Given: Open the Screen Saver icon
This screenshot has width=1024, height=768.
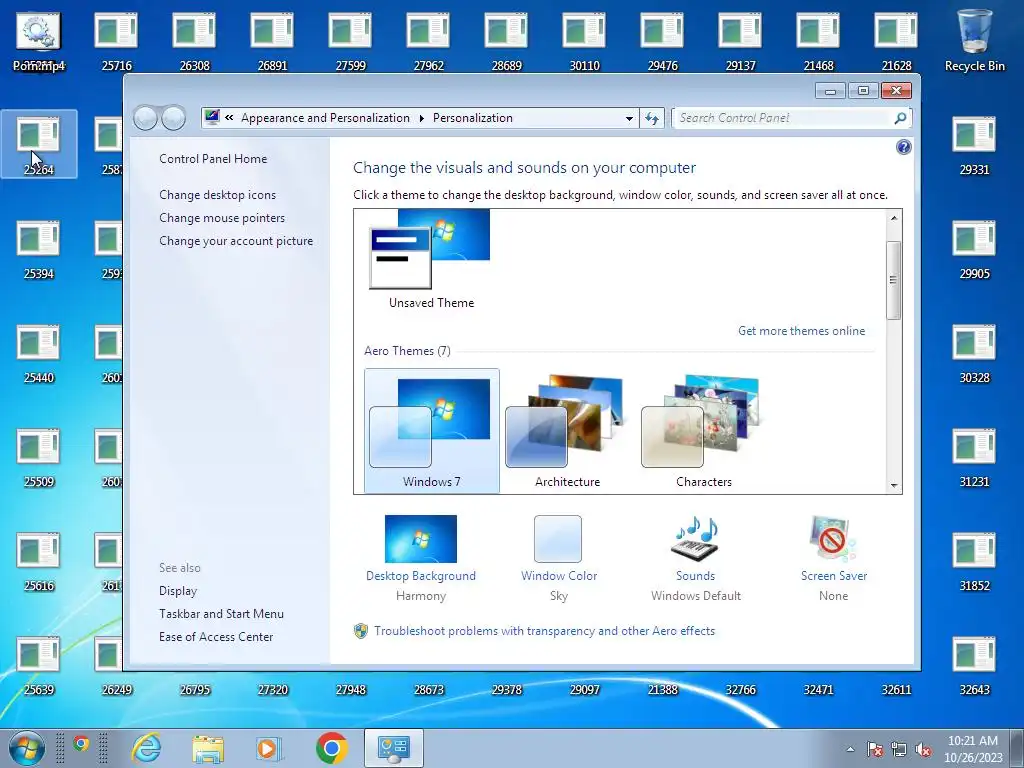Looking at the screenshot, I should point(832,539).
